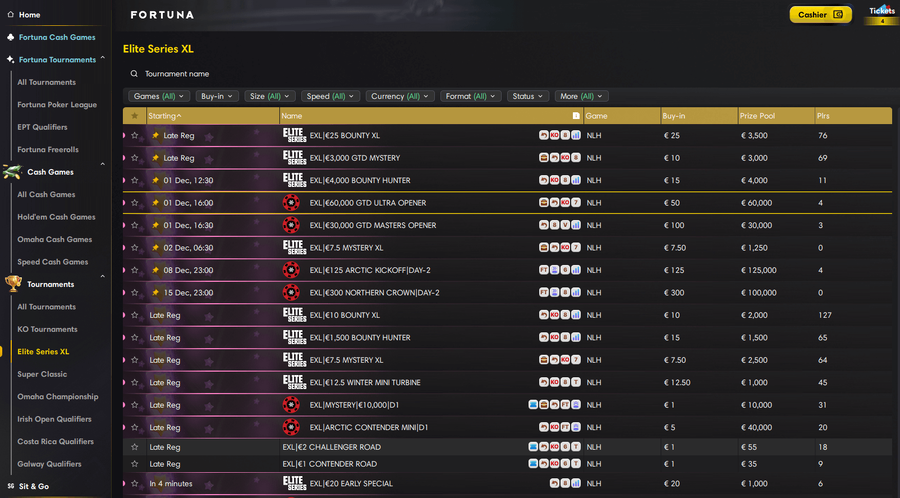Favorite the €7.5 MYSTERY XL 02 Dec star
This screenshot has height=498, width=900.
135,248
